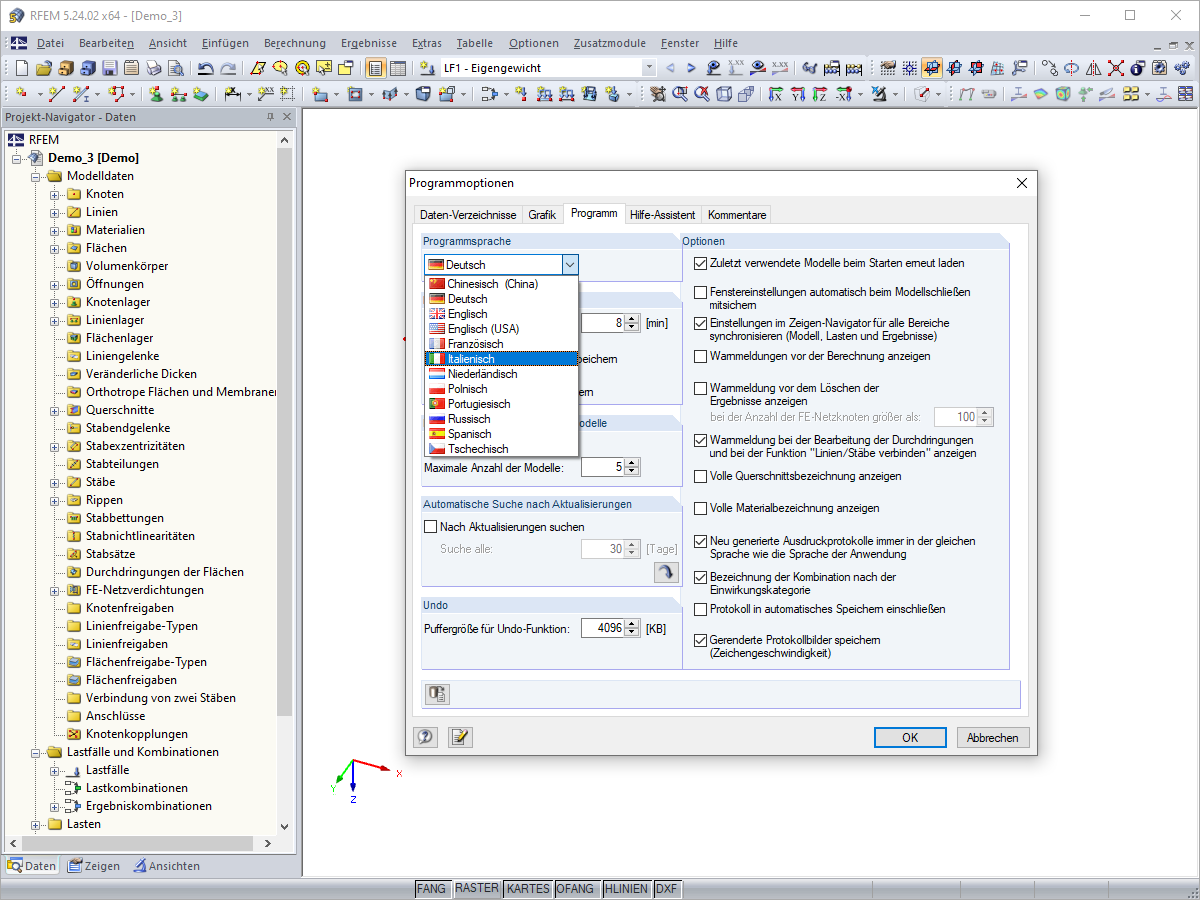
Task: Open the Berechnung menu
Action: click(x=295, y=43)
